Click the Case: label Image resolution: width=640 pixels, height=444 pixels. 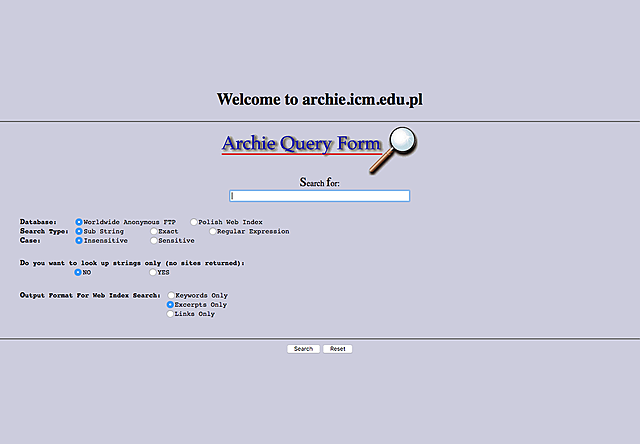pyautogui.click(x=30, y=241)
